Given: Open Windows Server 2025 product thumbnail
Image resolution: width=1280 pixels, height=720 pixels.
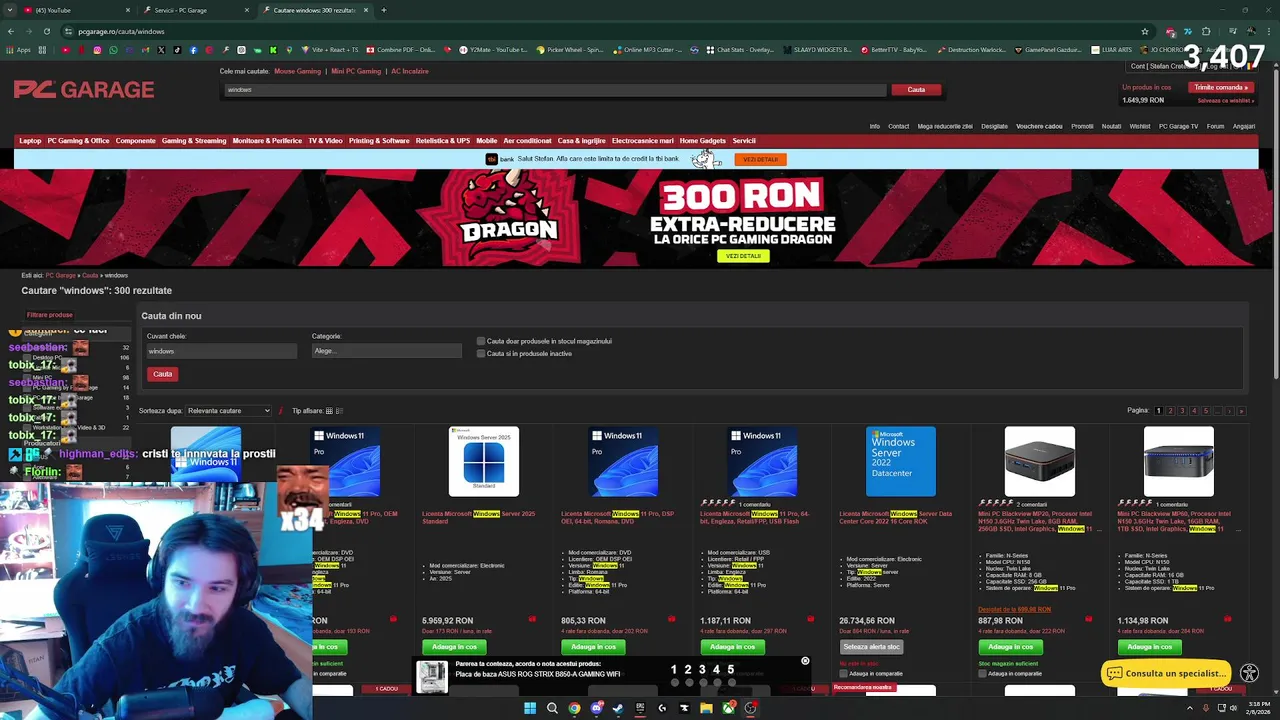Looking at the screenshot, I should tap(484, 462).
